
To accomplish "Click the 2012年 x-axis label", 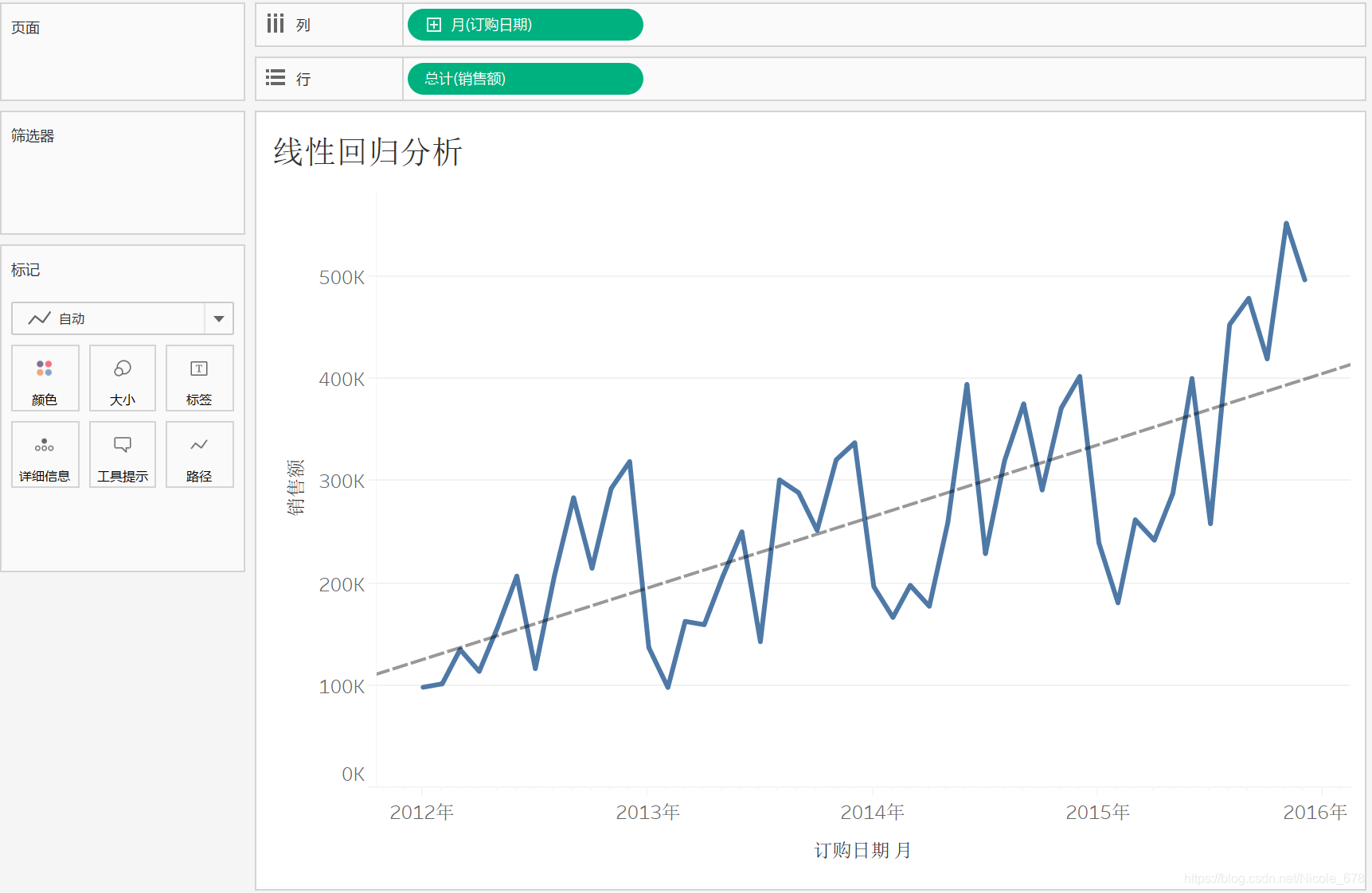I will tap(422, 812).
